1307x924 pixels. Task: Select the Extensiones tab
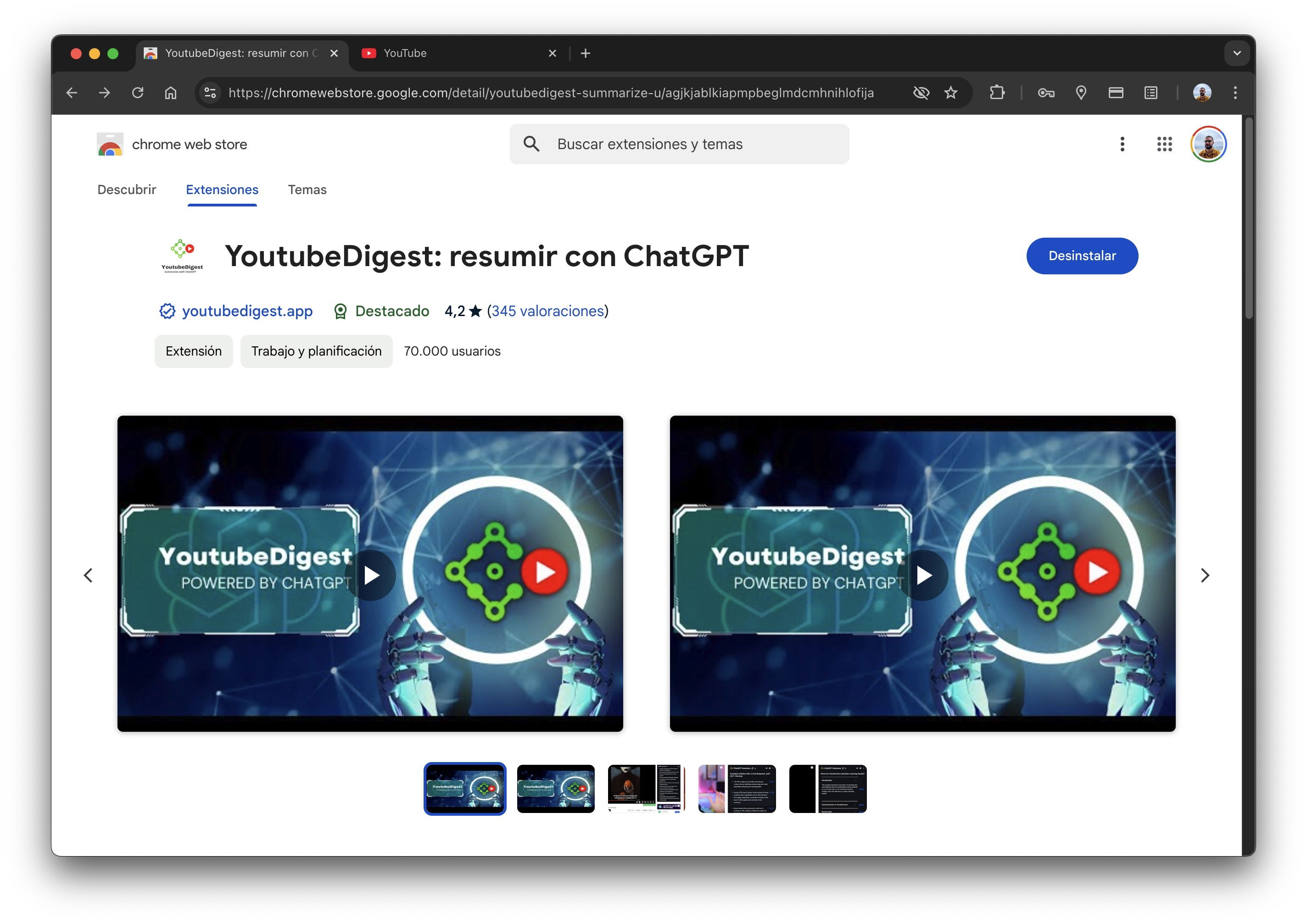tap(222, 189)
